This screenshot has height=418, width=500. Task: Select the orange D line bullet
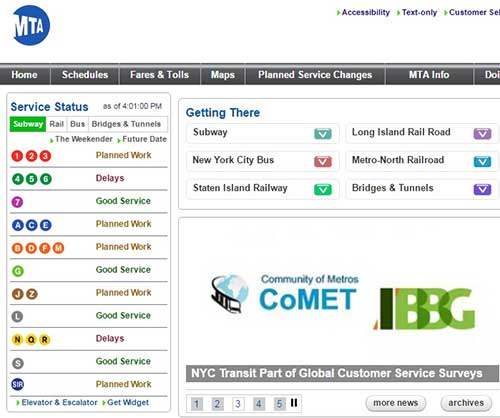click(31, 248)
